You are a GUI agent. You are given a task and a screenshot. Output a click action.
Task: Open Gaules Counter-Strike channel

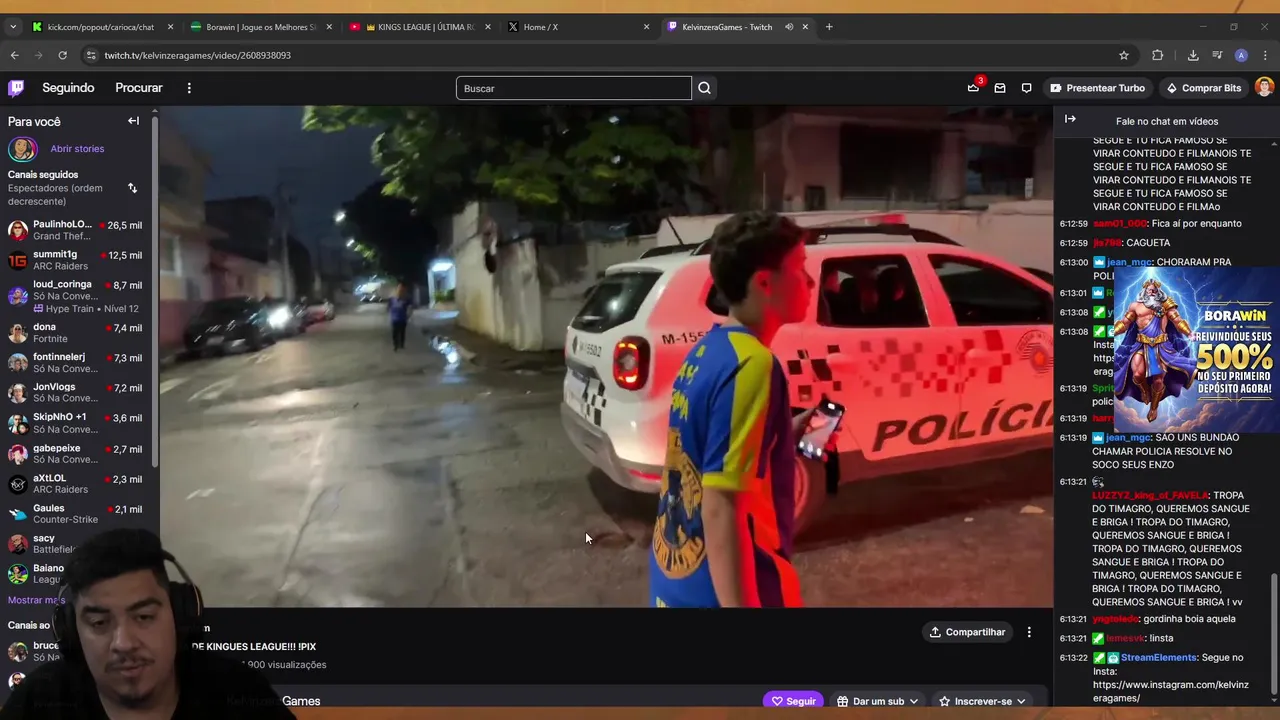point(76,514)
